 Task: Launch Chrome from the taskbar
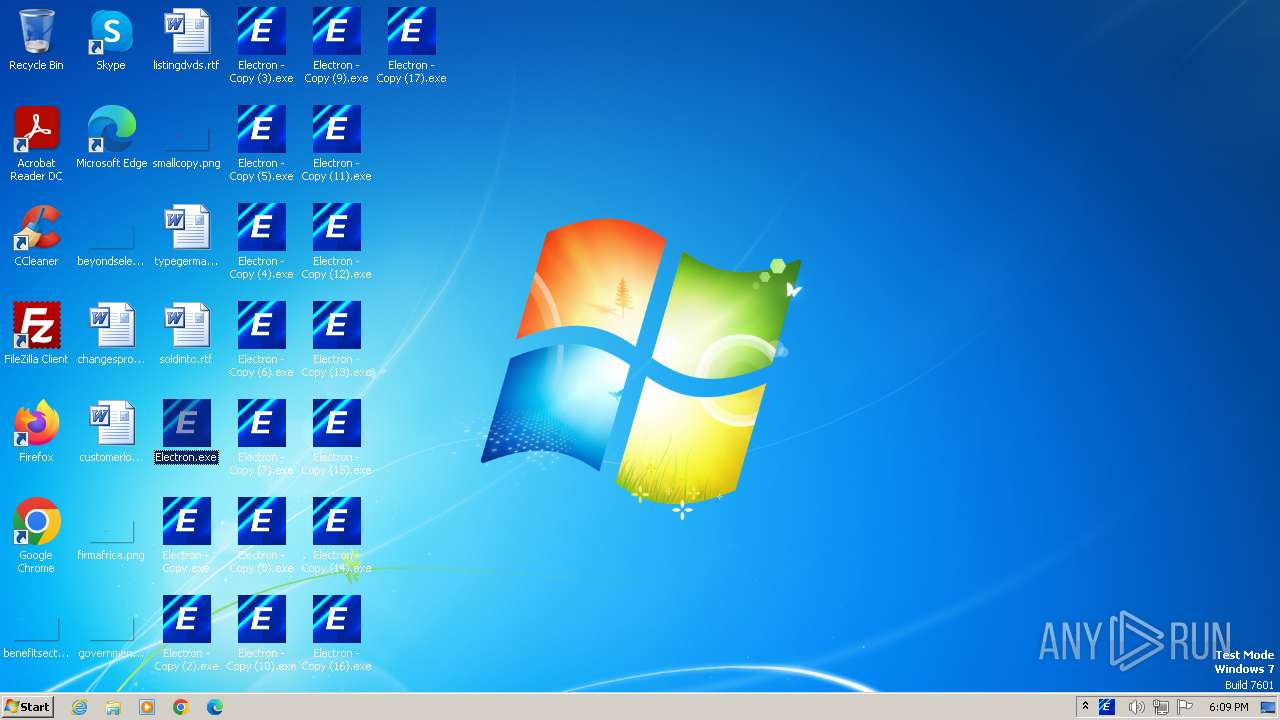click(x=180, y=707)
